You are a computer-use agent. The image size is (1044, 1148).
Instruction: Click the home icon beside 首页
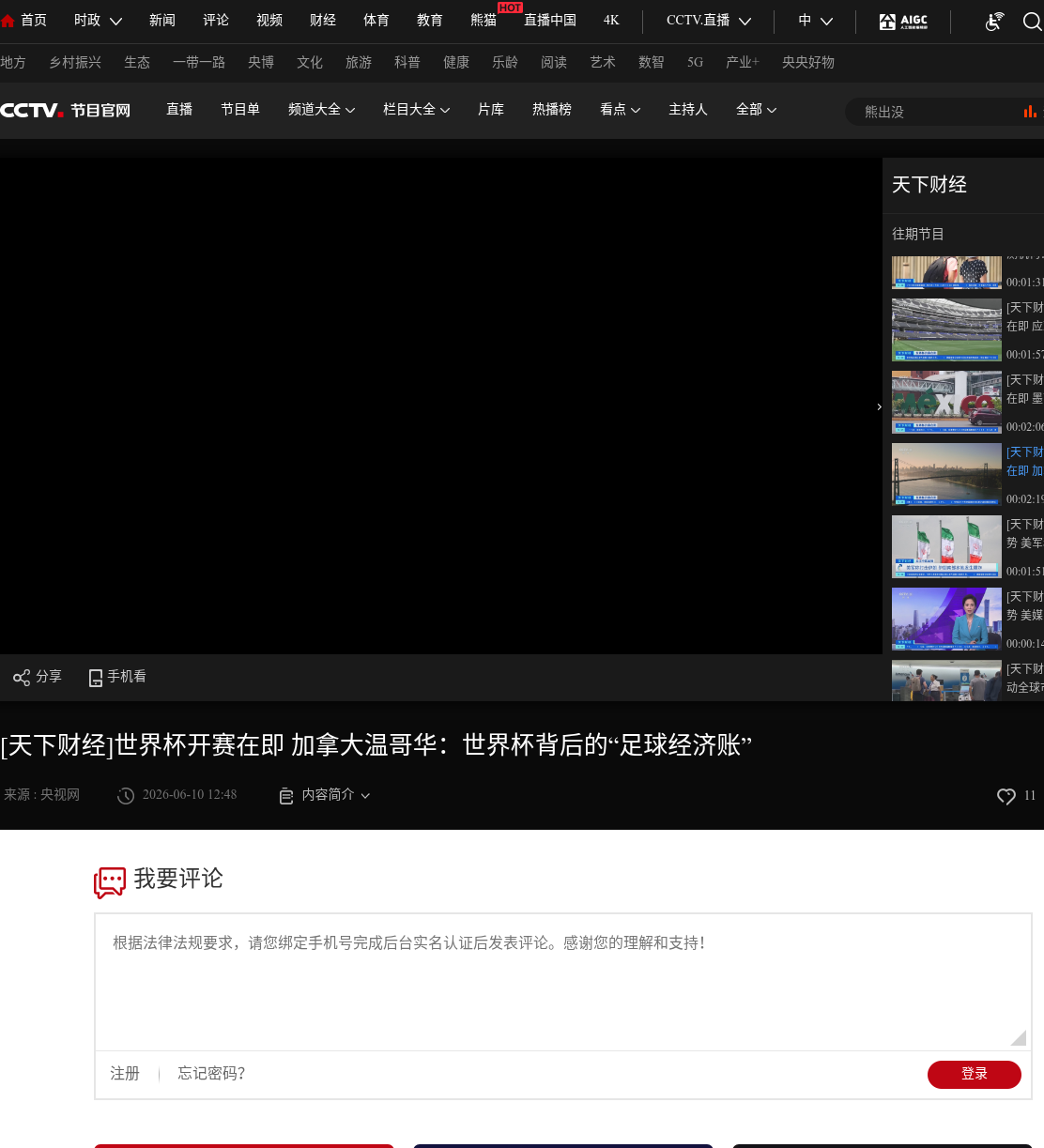pos(8,21)
